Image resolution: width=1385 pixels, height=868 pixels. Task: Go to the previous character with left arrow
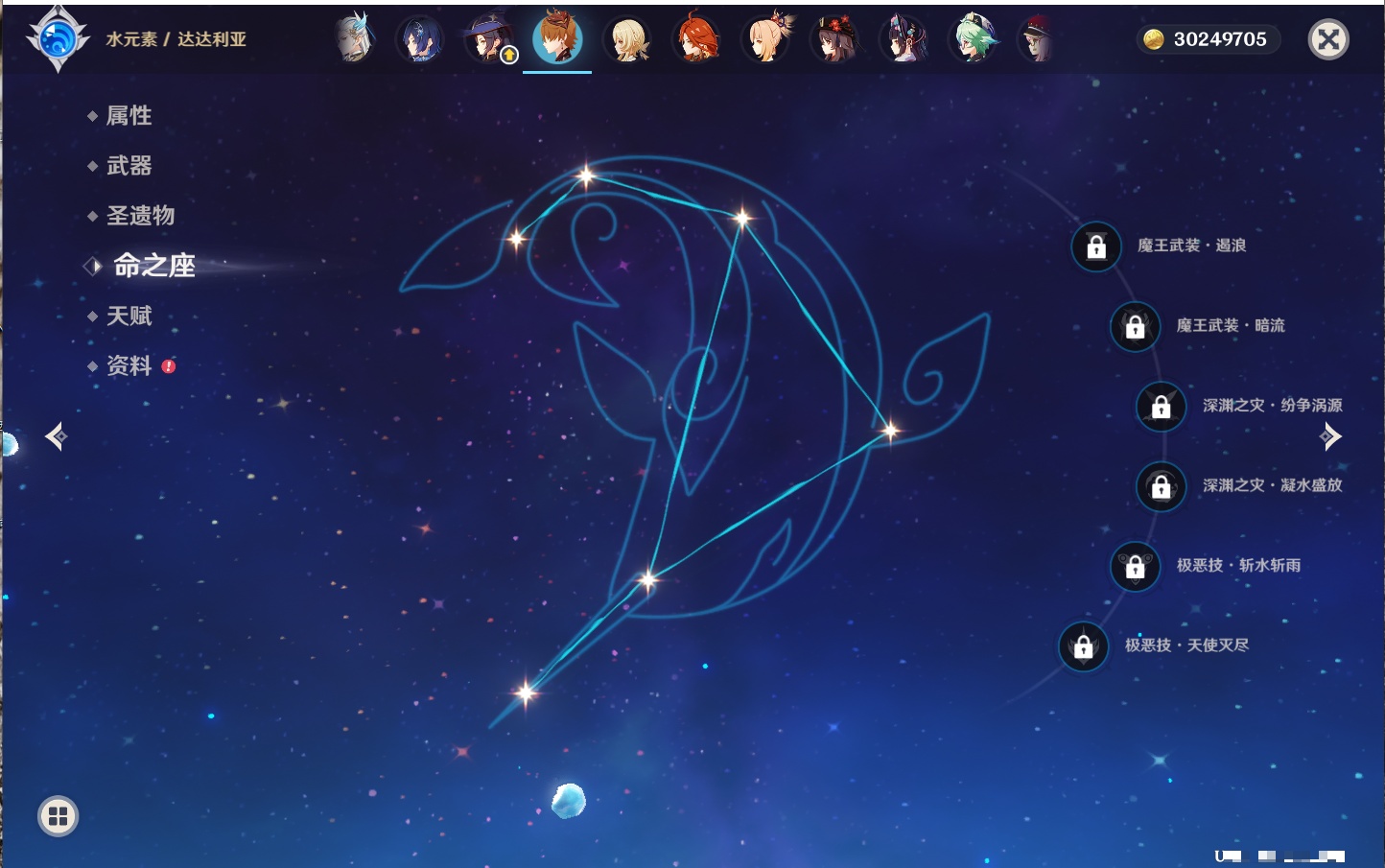[57, 436]
